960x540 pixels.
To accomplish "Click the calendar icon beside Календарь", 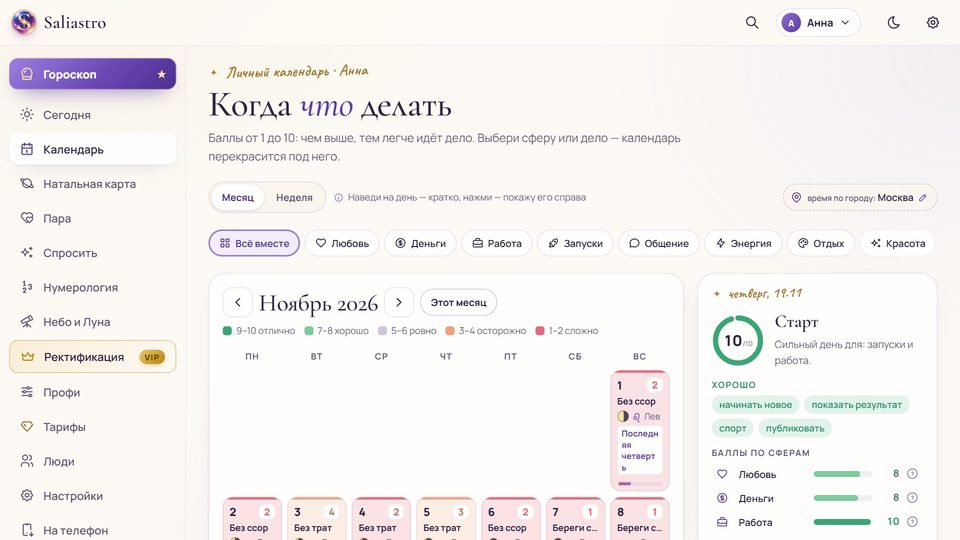I will (27, 149).
